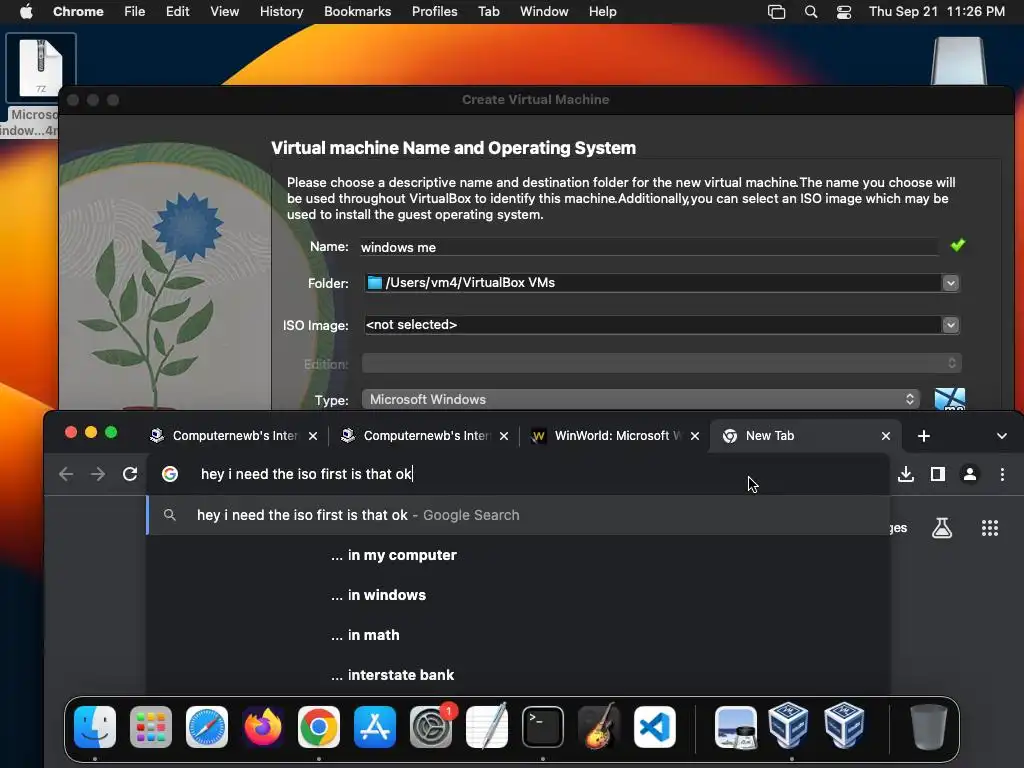Open the Chrome app menu in menu bar
1024x768 pixels.
pyautogui.click(x=78, y=12)
